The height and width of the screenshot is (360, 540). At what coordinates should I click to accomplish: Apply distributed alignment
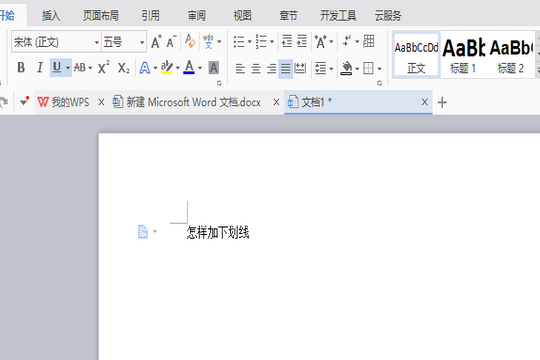pyautogui.click(x=300, y=69)
